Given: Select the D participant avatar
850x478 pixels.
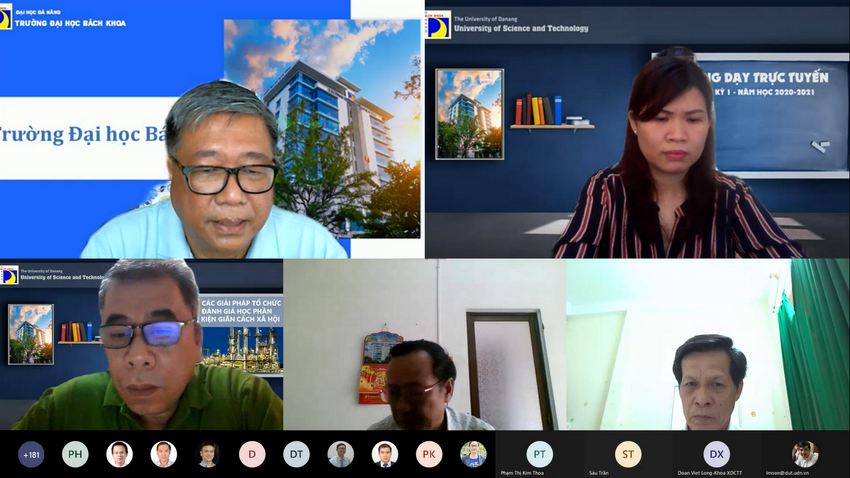Looking at the screenshot, I should (x=252, y=455).
